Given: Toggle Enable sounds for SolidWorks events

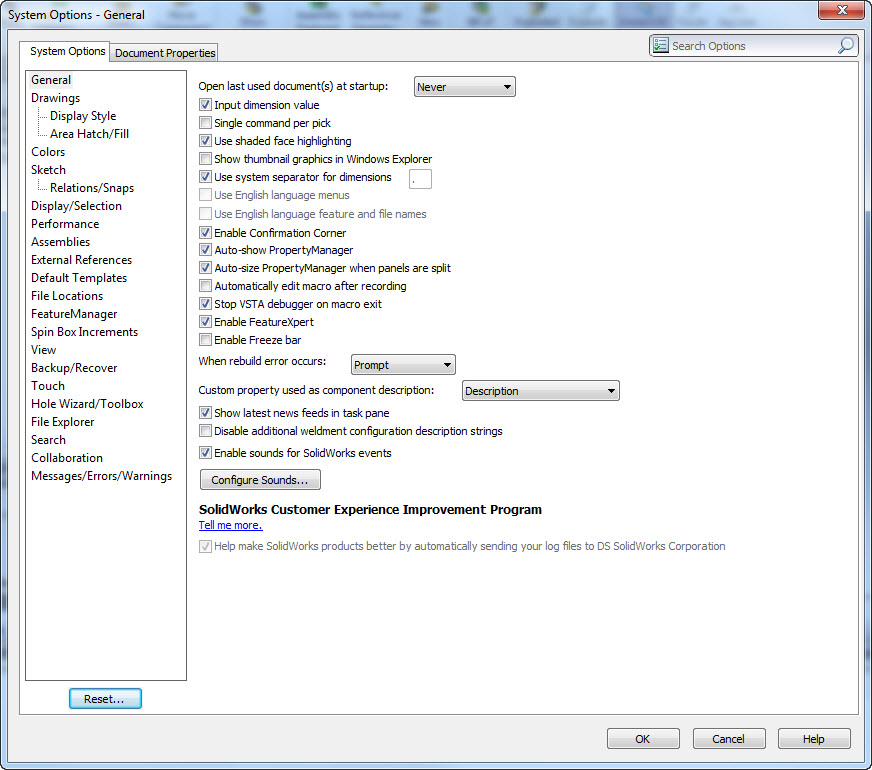Looking at the screenshot, I should [x=205, y=453].
